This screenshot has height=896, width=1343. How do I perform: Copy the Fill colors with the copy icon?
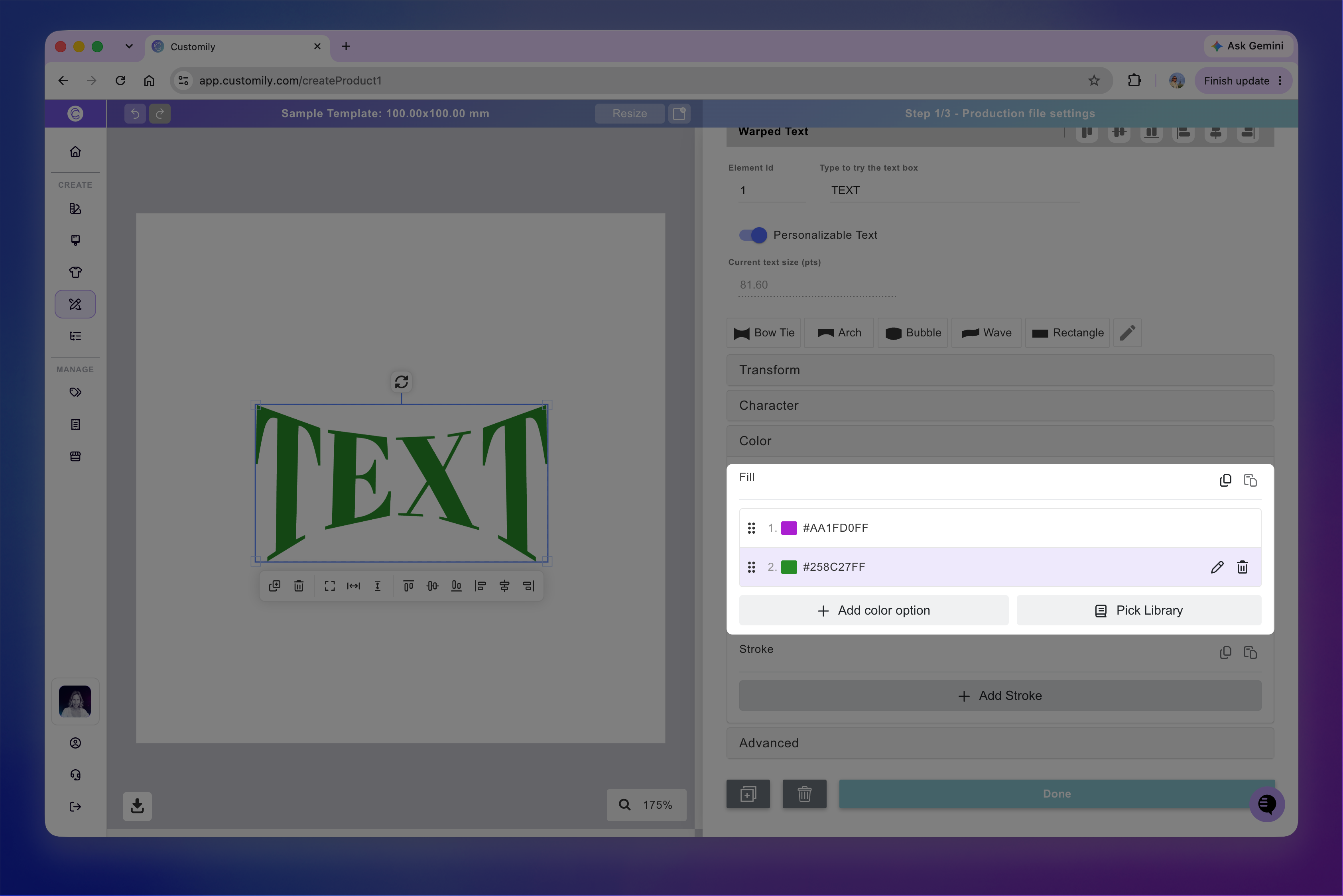[1225, 480]
